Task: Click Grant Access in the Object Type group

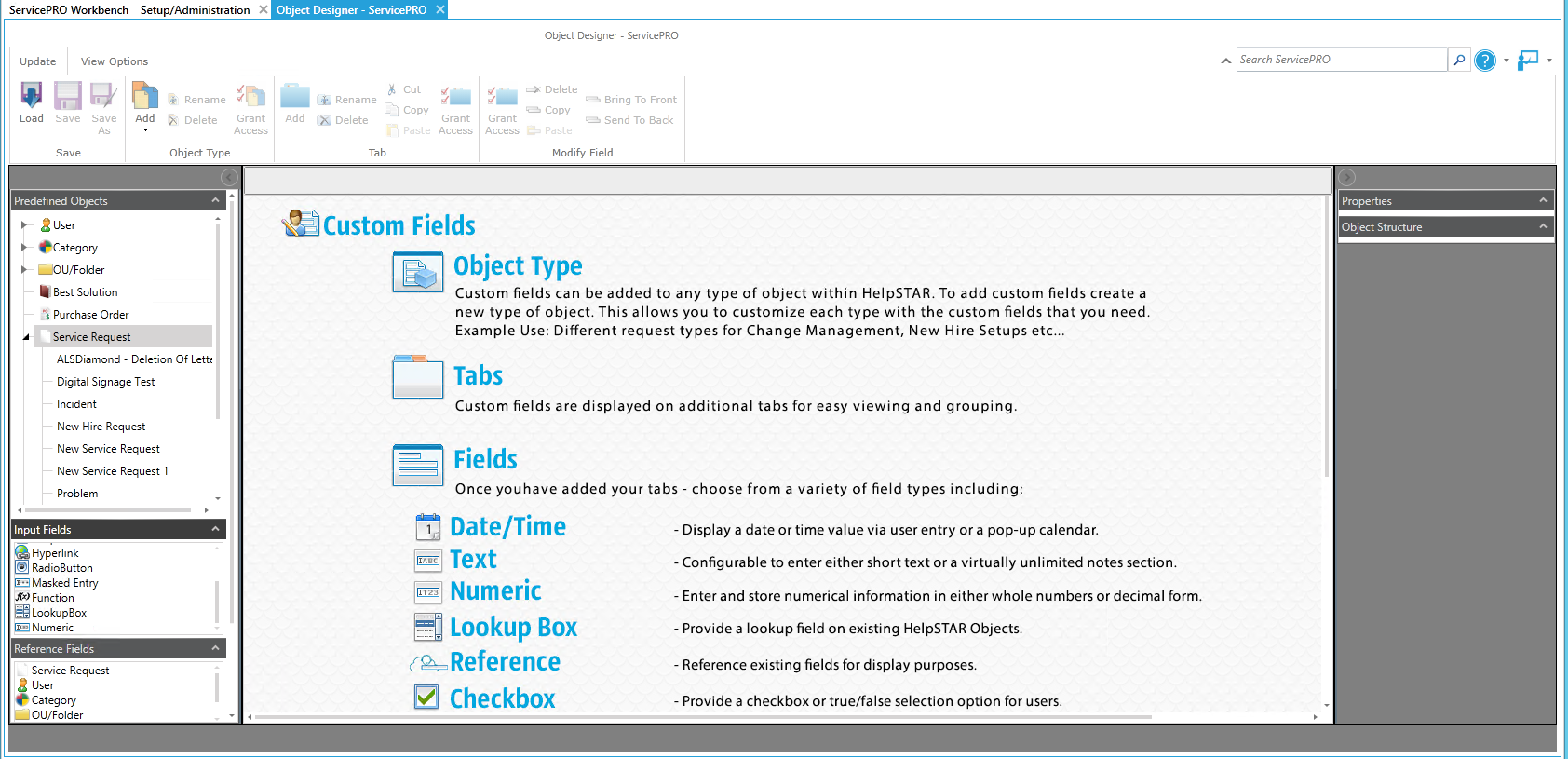Action: click(x=250, y=109)
